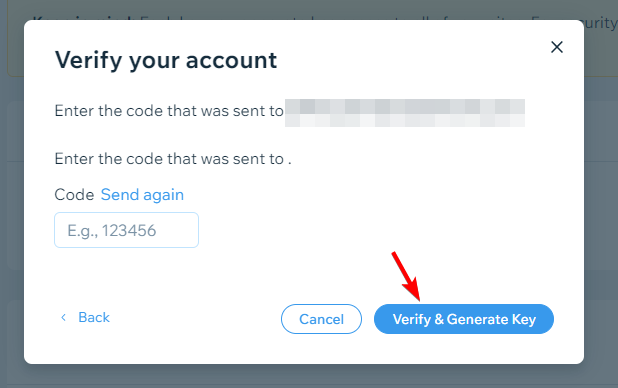This screenshot has width=618, height=388.
Task: Click the word 'Key' on the blue button
Action: (x=524, y=319)
